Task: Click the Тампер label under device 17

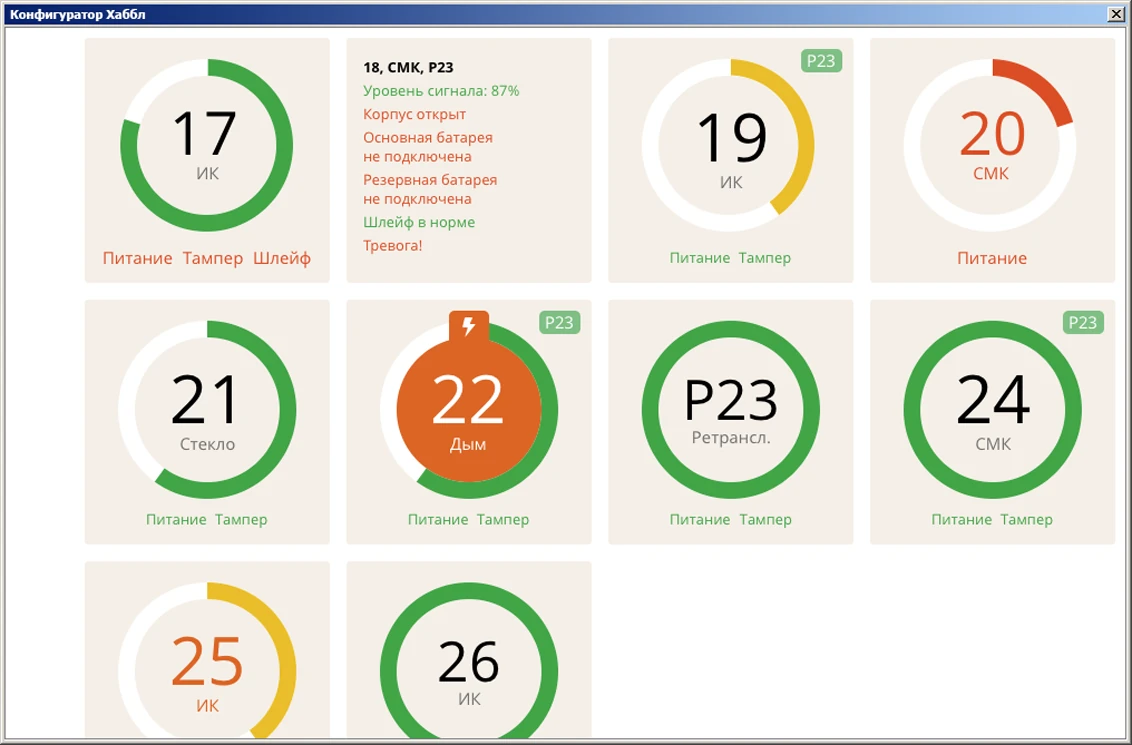Action: coord(213,258)
